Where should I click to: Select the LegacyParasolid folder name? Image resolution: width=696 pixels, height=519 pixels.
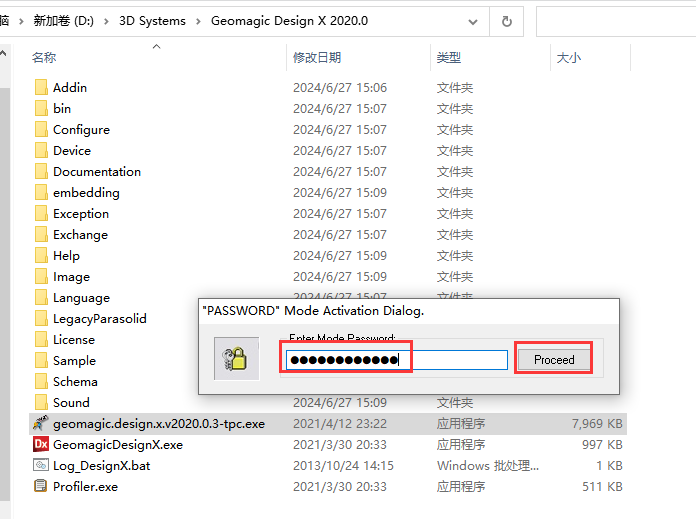pos(100,318)
